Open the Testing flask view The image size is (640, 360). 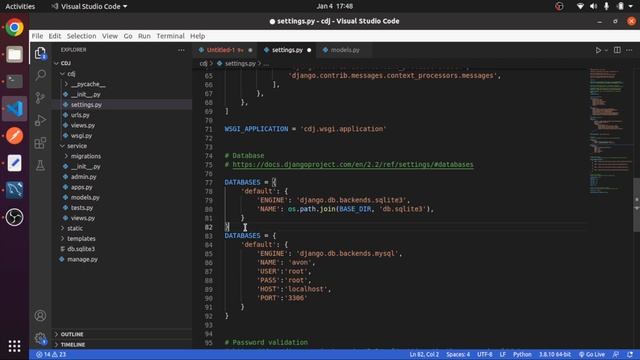pyautogui.click(x=40, y=165)
